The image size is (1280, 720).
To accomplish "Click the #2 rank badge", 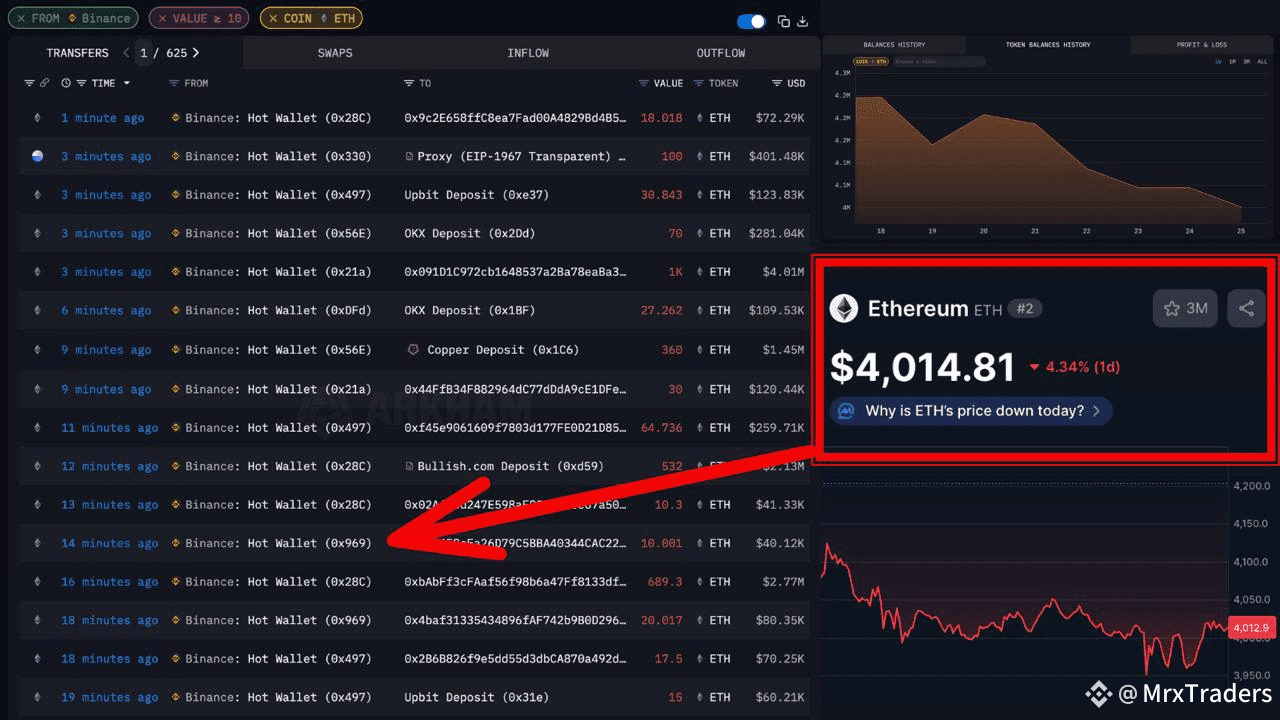I will [x=1025, y=308].
